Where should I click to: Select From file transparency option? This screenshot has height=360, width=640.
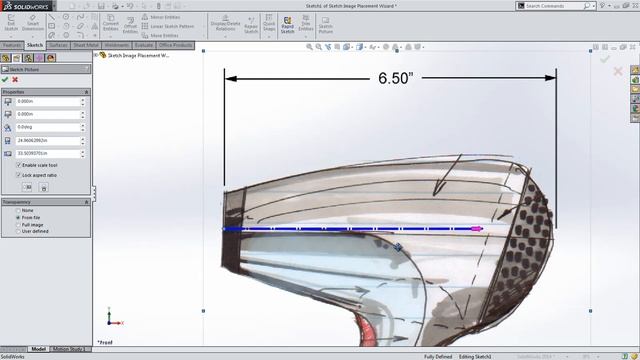pyautogui.click(x=18, y=218)
